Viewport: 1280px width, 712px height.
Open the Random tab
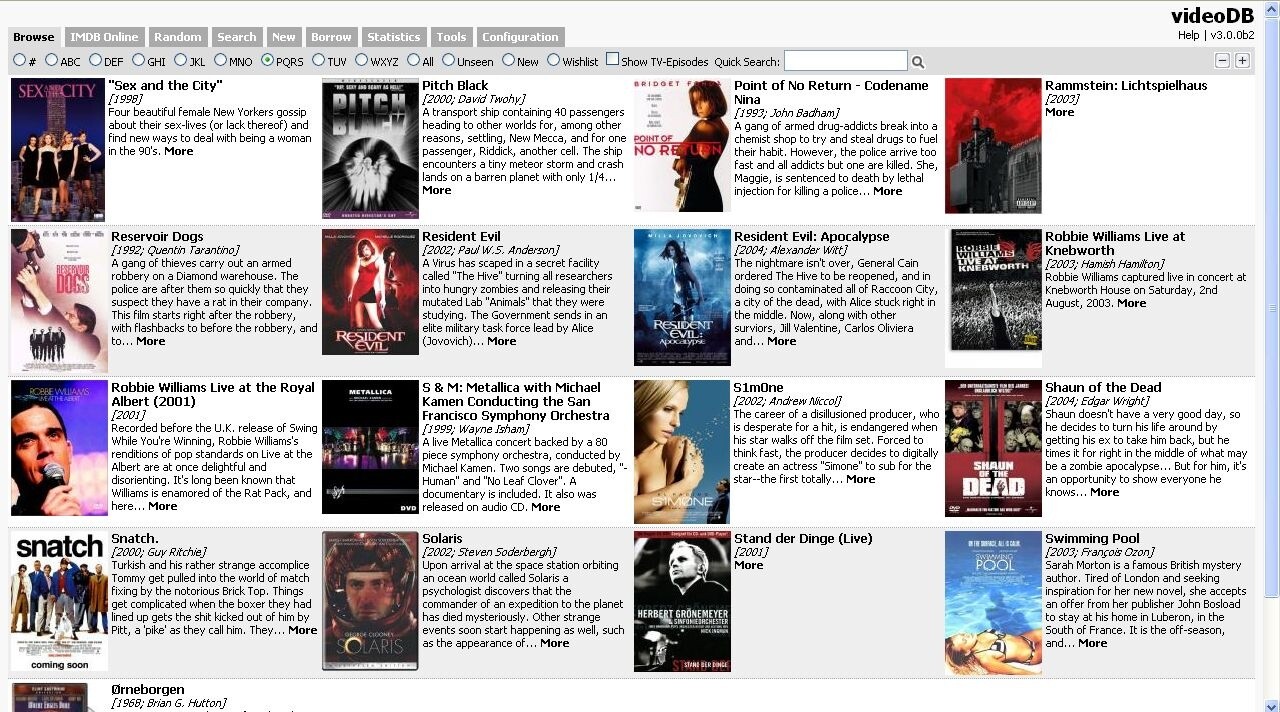tap(178, 37)
